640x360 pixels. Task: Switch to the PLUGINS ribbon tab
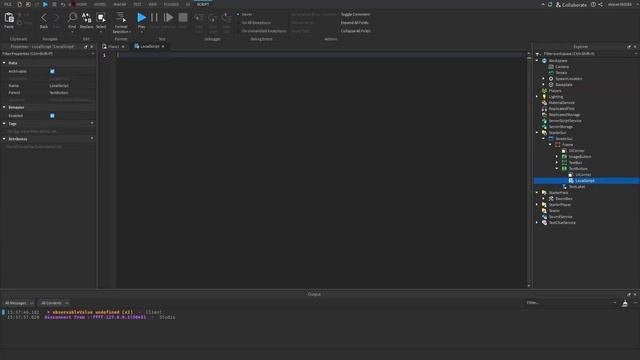171,4
